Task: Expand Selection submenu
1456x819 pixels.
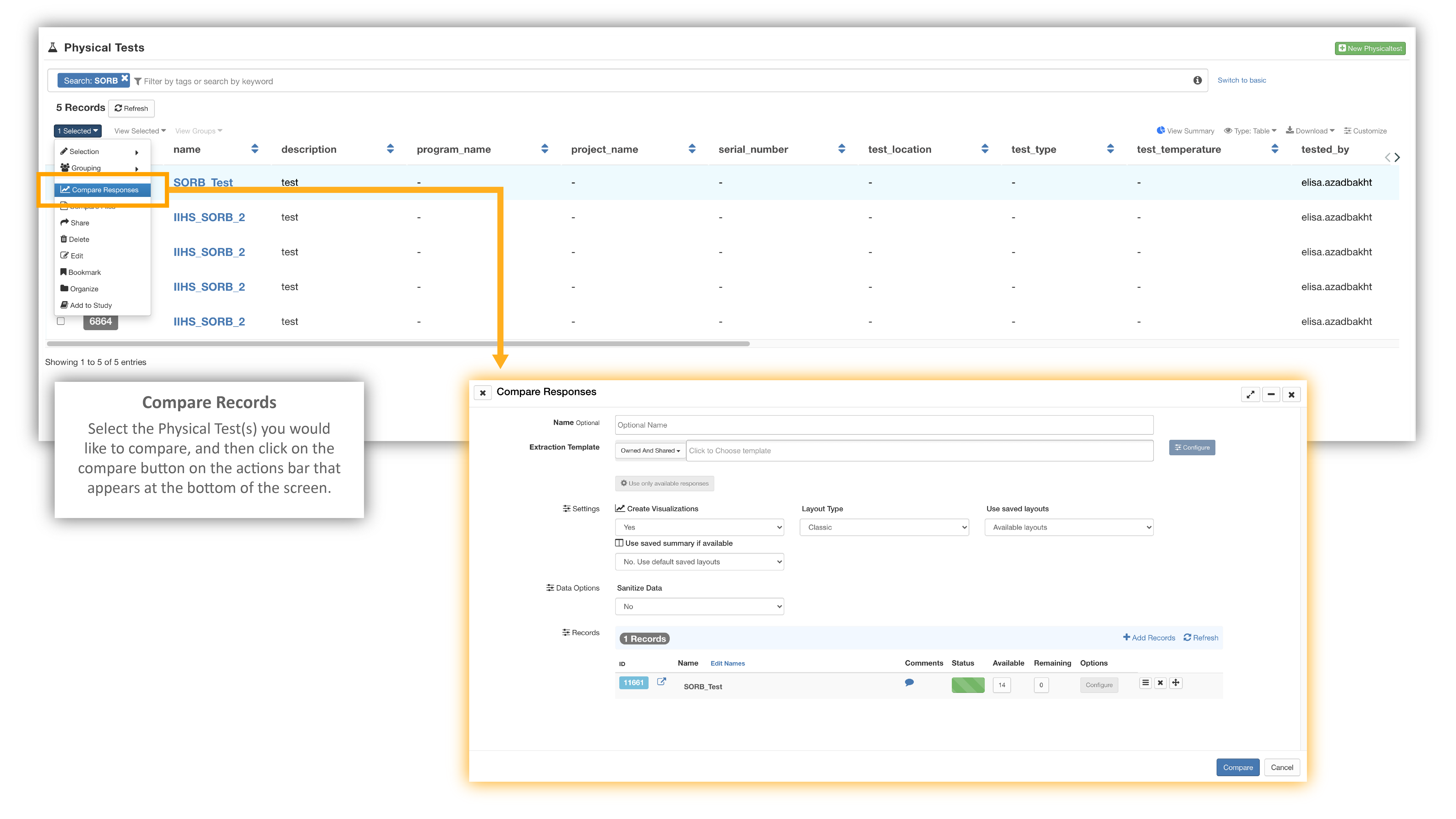Action: point(102,152)
